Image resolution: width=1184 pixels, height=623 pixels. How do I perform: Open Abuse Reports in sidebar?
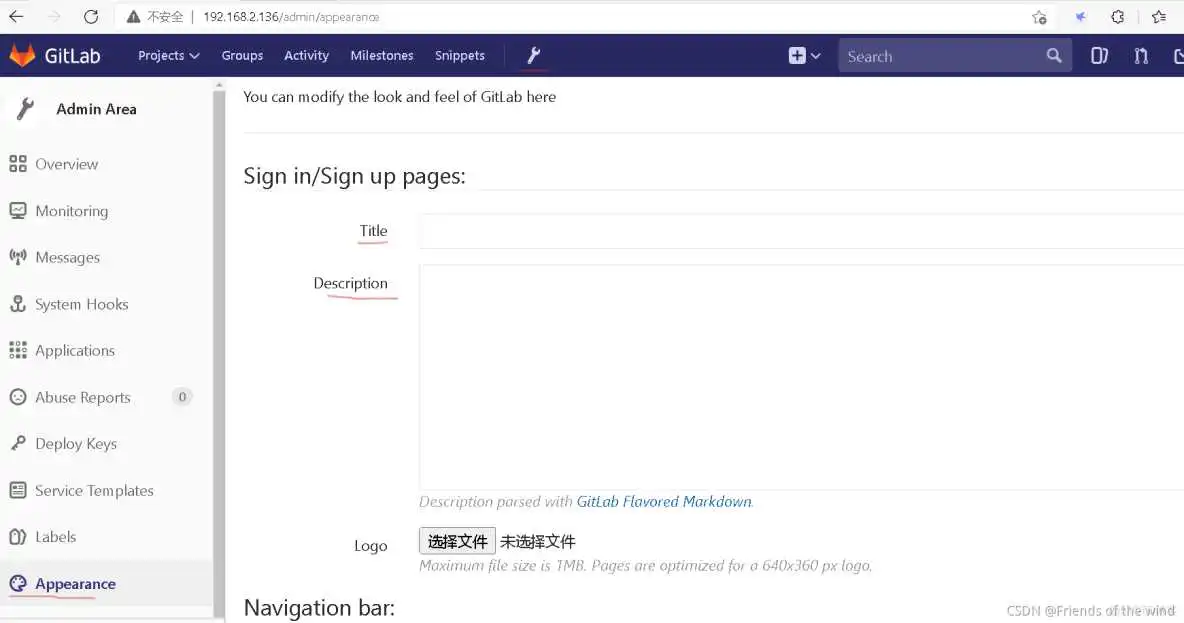point(82,397)
